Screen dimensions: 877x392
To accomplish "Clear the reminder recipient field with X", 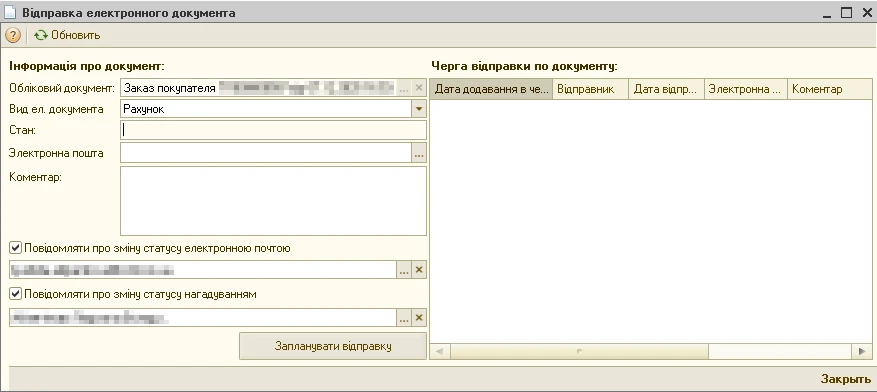I will point(419,318).
